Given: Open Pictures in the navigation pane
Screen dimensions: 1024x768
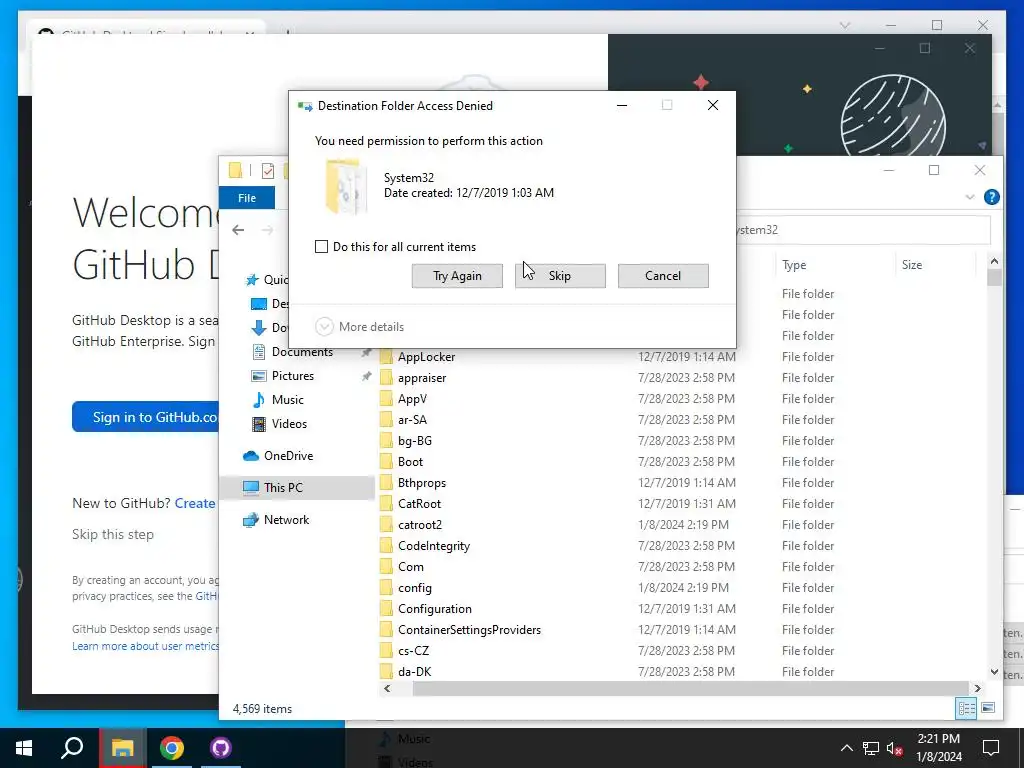Looking at the screenshot, I should tap(293, 376).
